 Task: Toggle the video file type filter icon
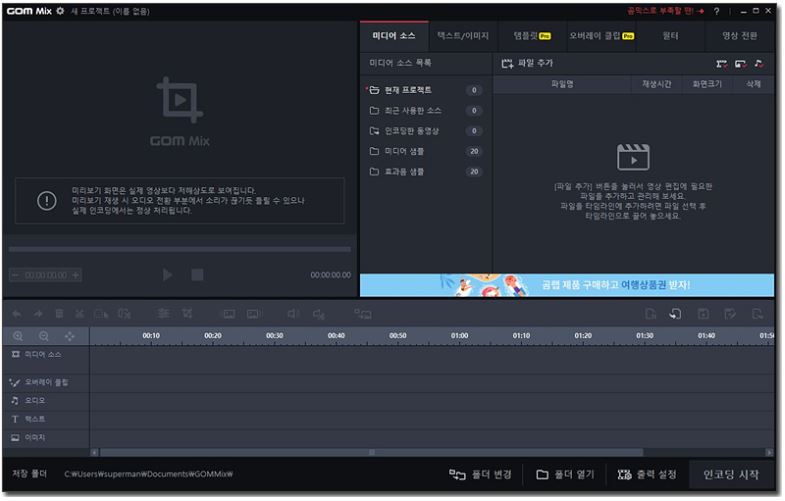coord(721,64)
